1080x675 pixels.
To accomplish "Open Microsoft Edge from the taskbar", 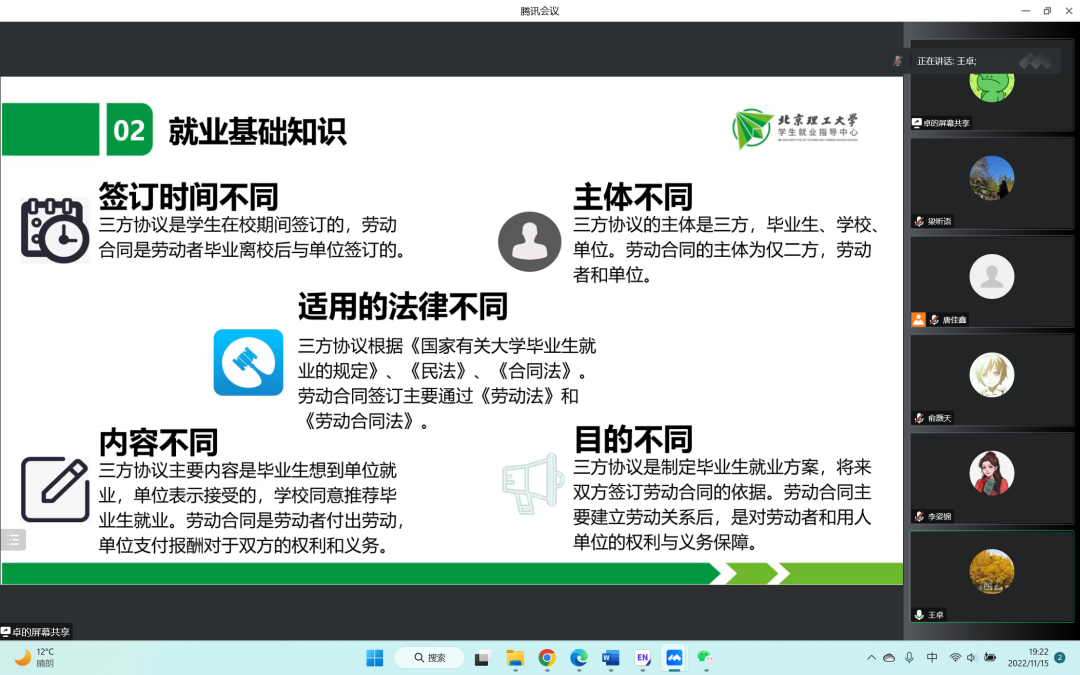I will (x=578, y=658).
